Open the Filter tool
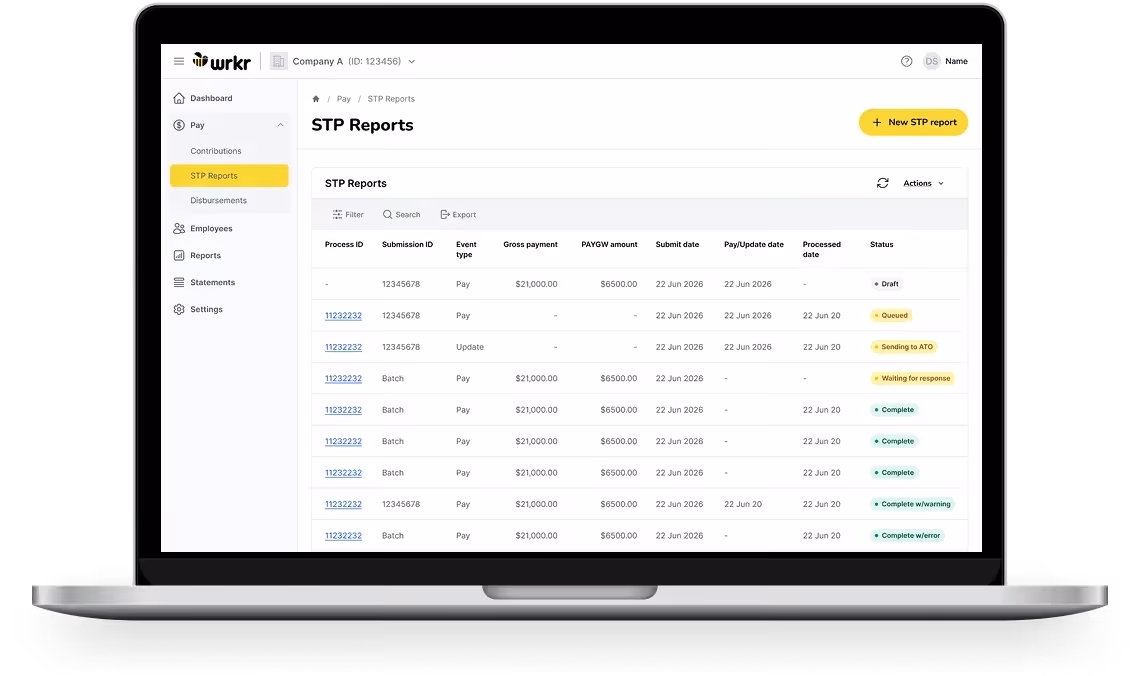This screenshot has width=1140, height=676. point(348,214)
